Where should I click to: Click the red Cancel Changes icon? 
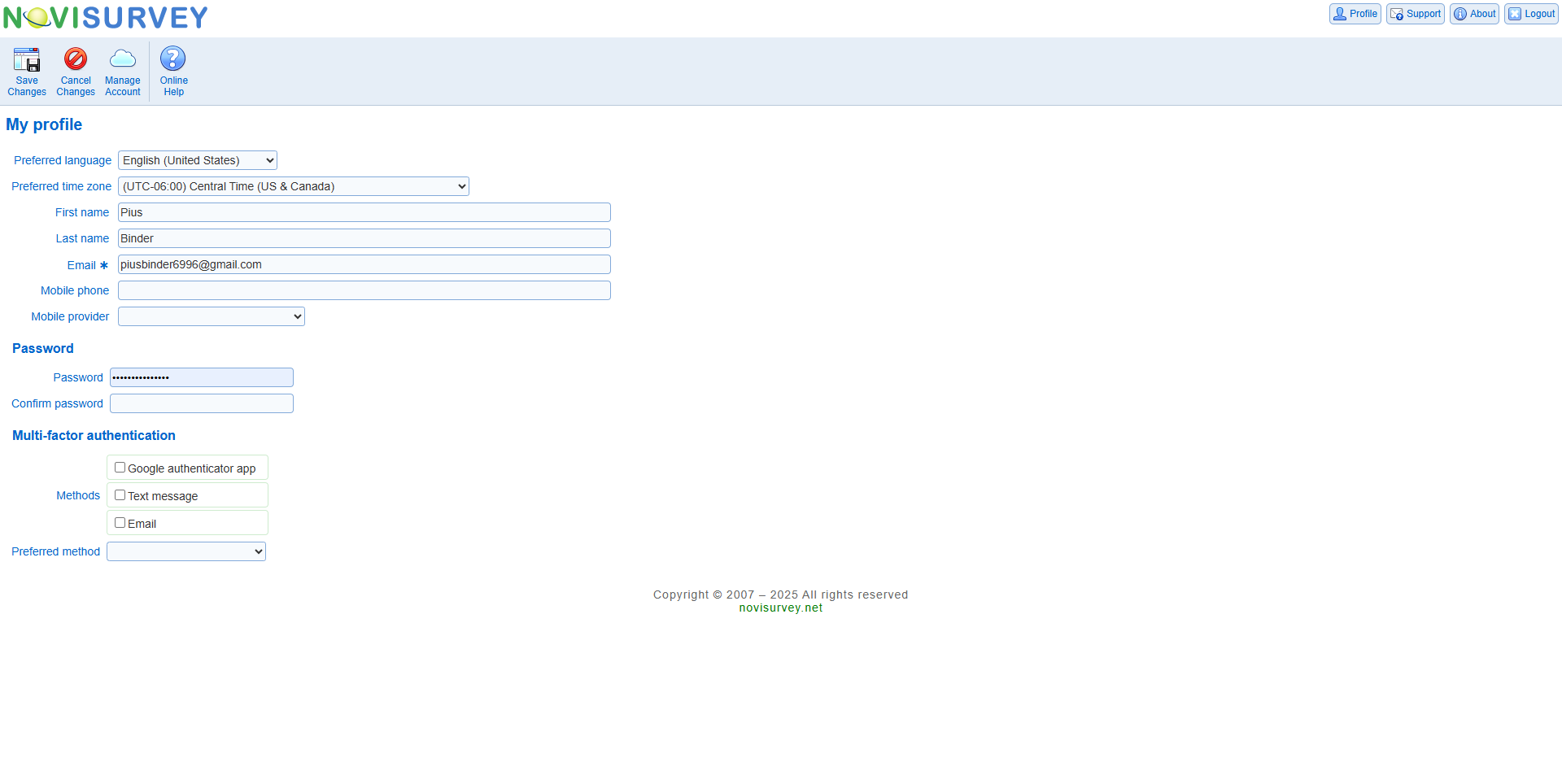pyautogui.click(x=76, y=59)
